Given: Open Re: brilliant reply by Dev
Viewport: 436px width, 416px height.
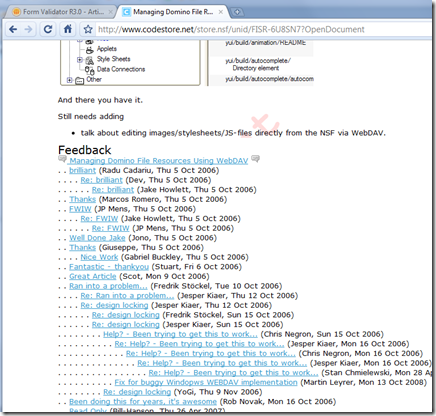Looking at the screenshot, I should [101, 180].
